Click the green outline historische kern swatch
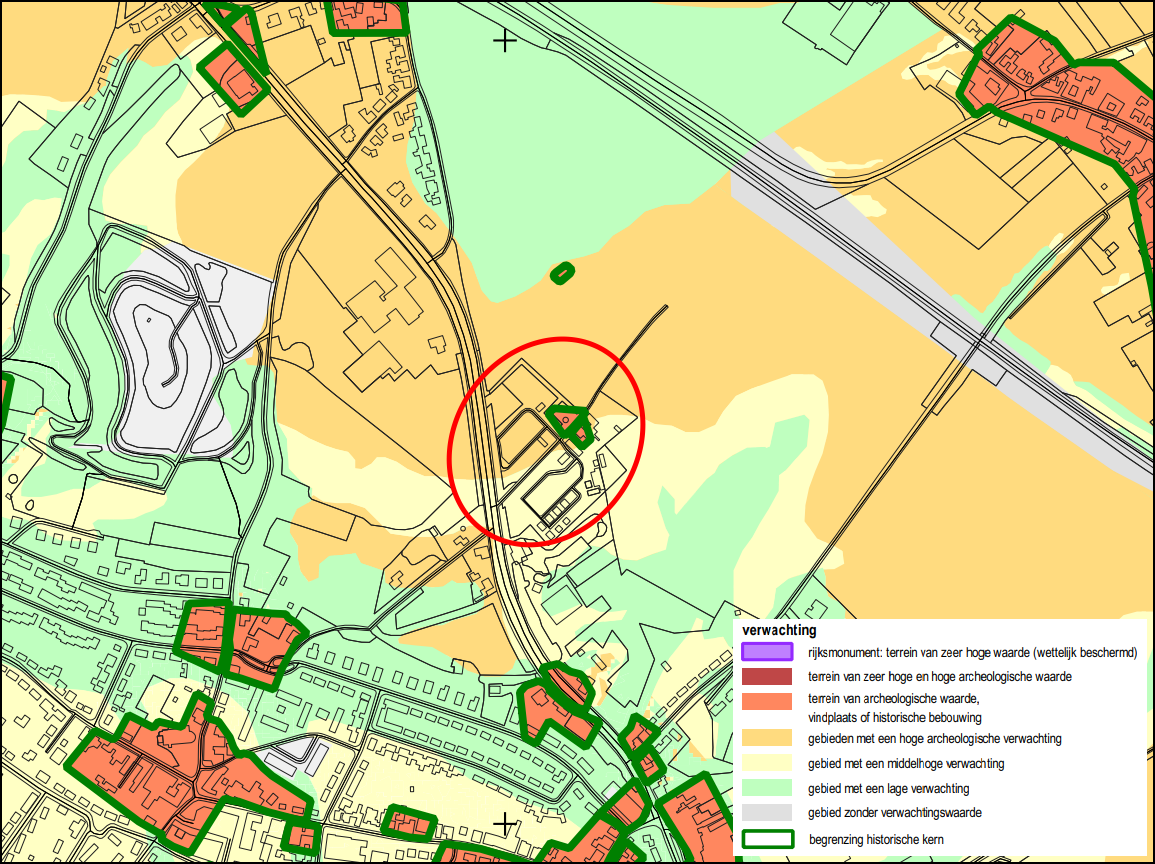This screenshot has width=1155, height=864. (x=768, y=839)
